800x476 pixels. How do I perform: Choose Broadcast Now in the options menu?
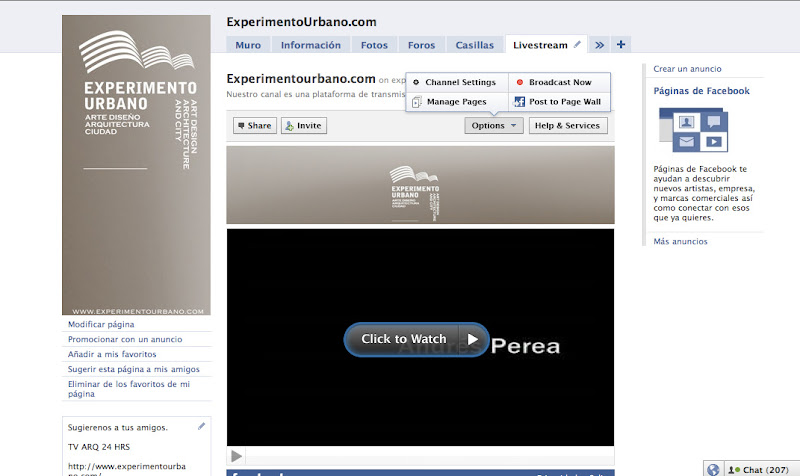point(560,82)
